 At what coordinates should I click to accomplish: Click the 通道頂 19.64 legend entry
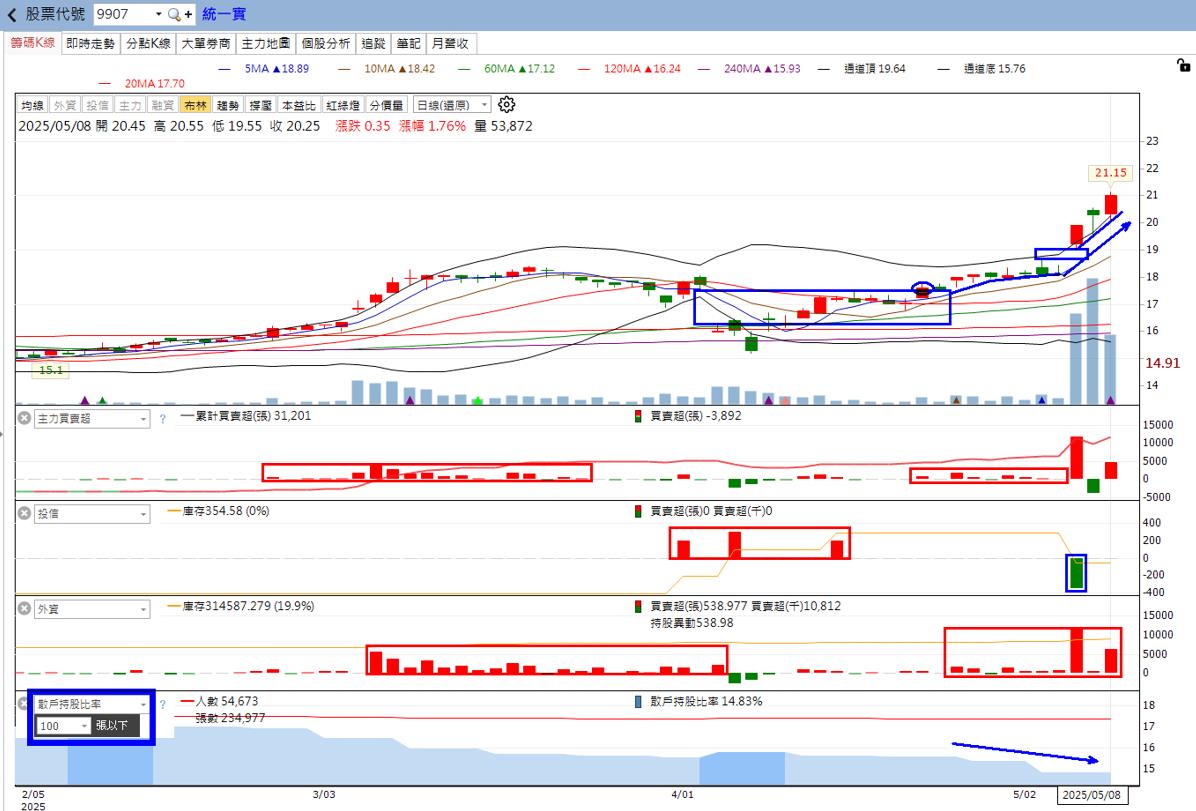click(x=862, y=69)
